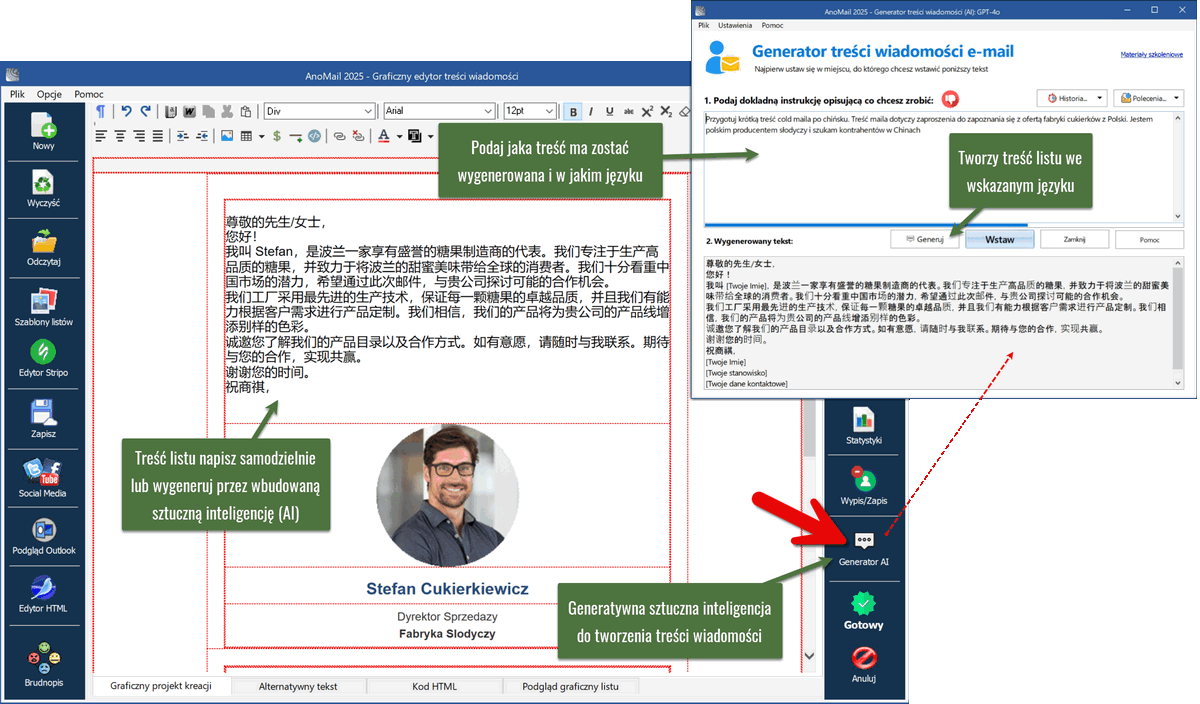Open the font color dropdown arrow
Screen dimensions: 1200x704
(399, 136)
